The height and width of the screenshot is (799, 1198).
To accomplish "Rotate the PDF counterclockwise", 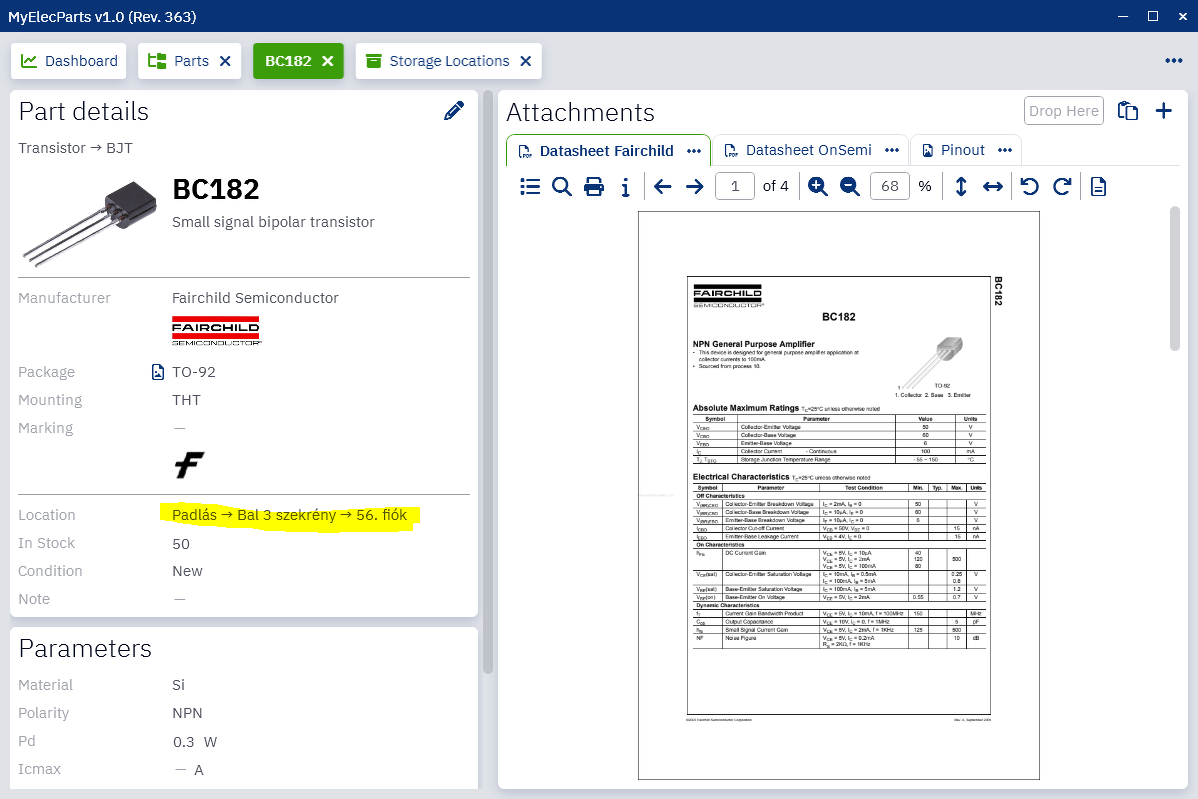I will (x=1030, y=186).
